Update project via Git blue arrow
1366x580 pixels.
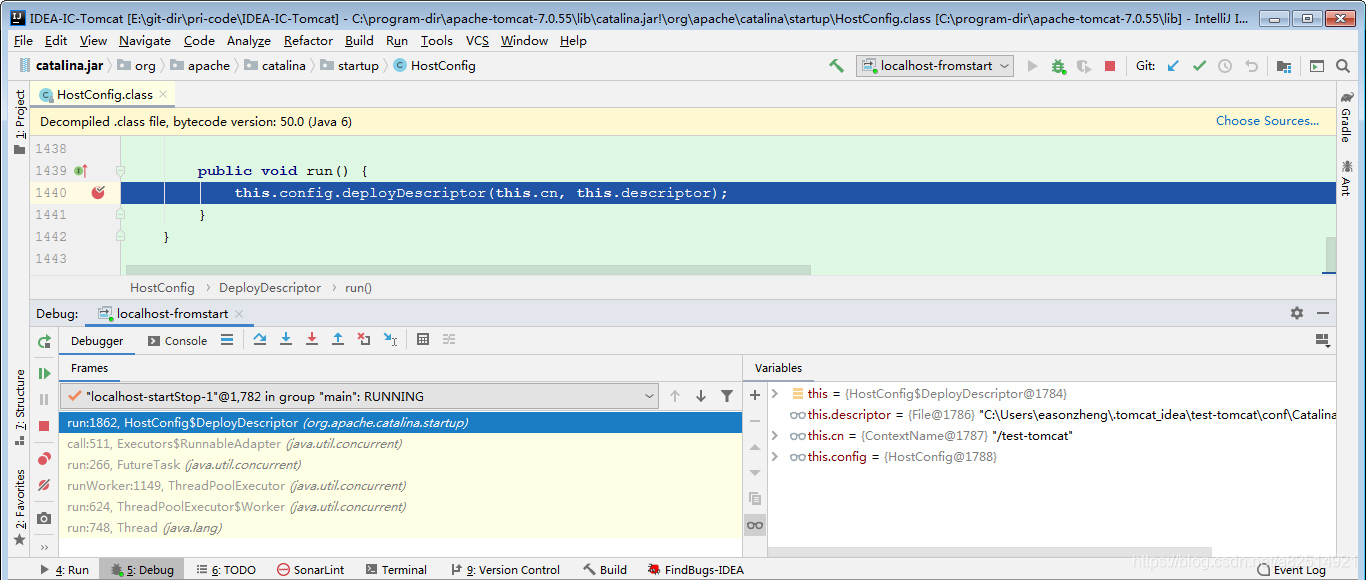[1173, 66]
